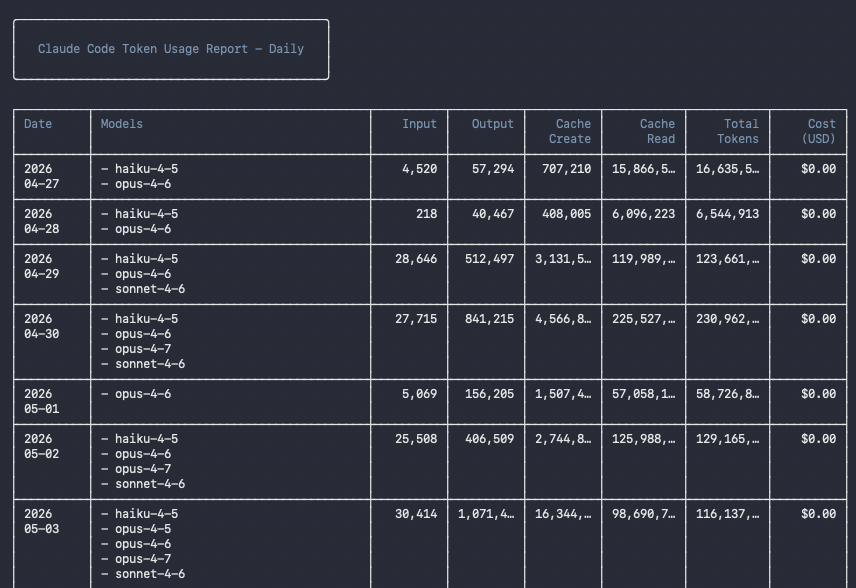Select 'opus-4-6' in the 04-28 row
Screen dimensions: 856x588
click(143, 229)
